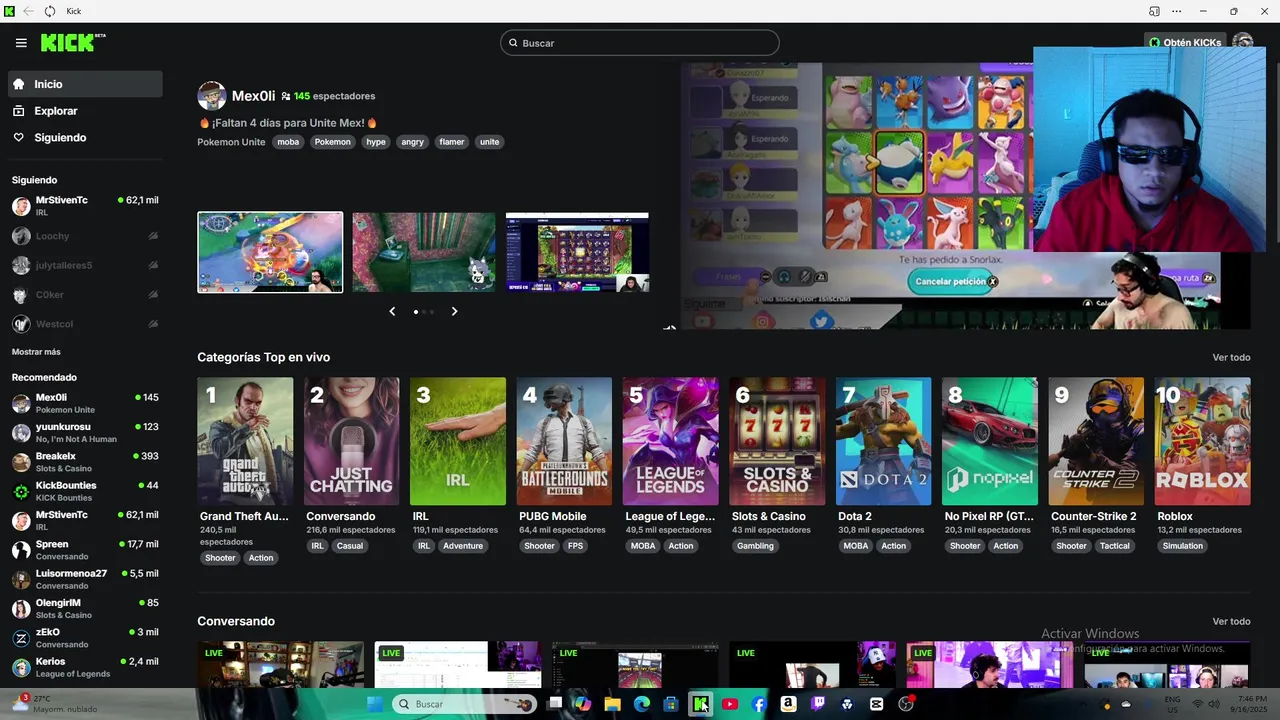Open recommended channel Breakelx
1280x720 pixels.
[x=85, y=462]
